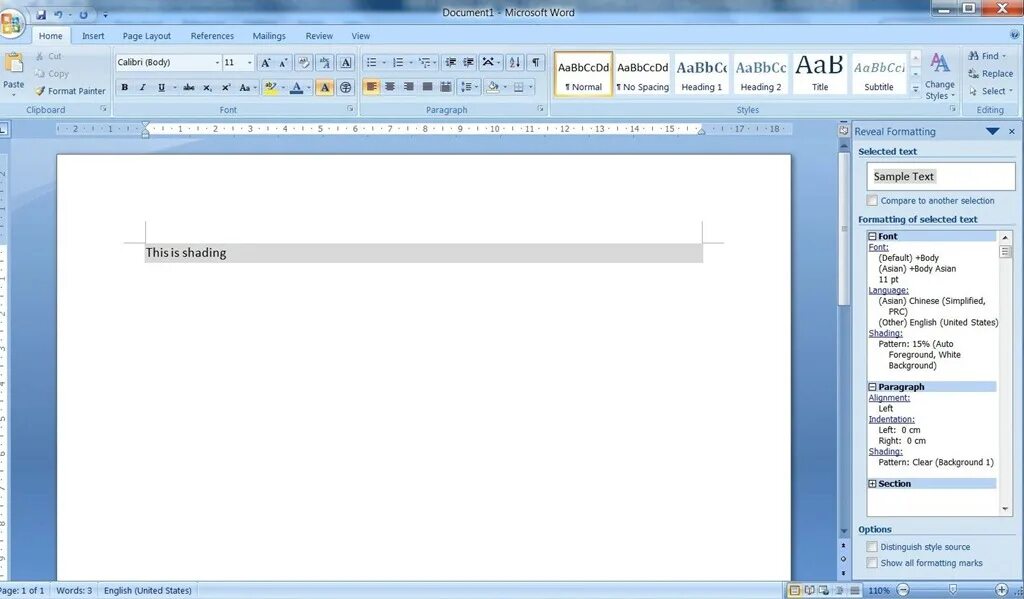Screen dimensions: 1024x599
Task: Switch to the View tab
Action: point(360,36)
